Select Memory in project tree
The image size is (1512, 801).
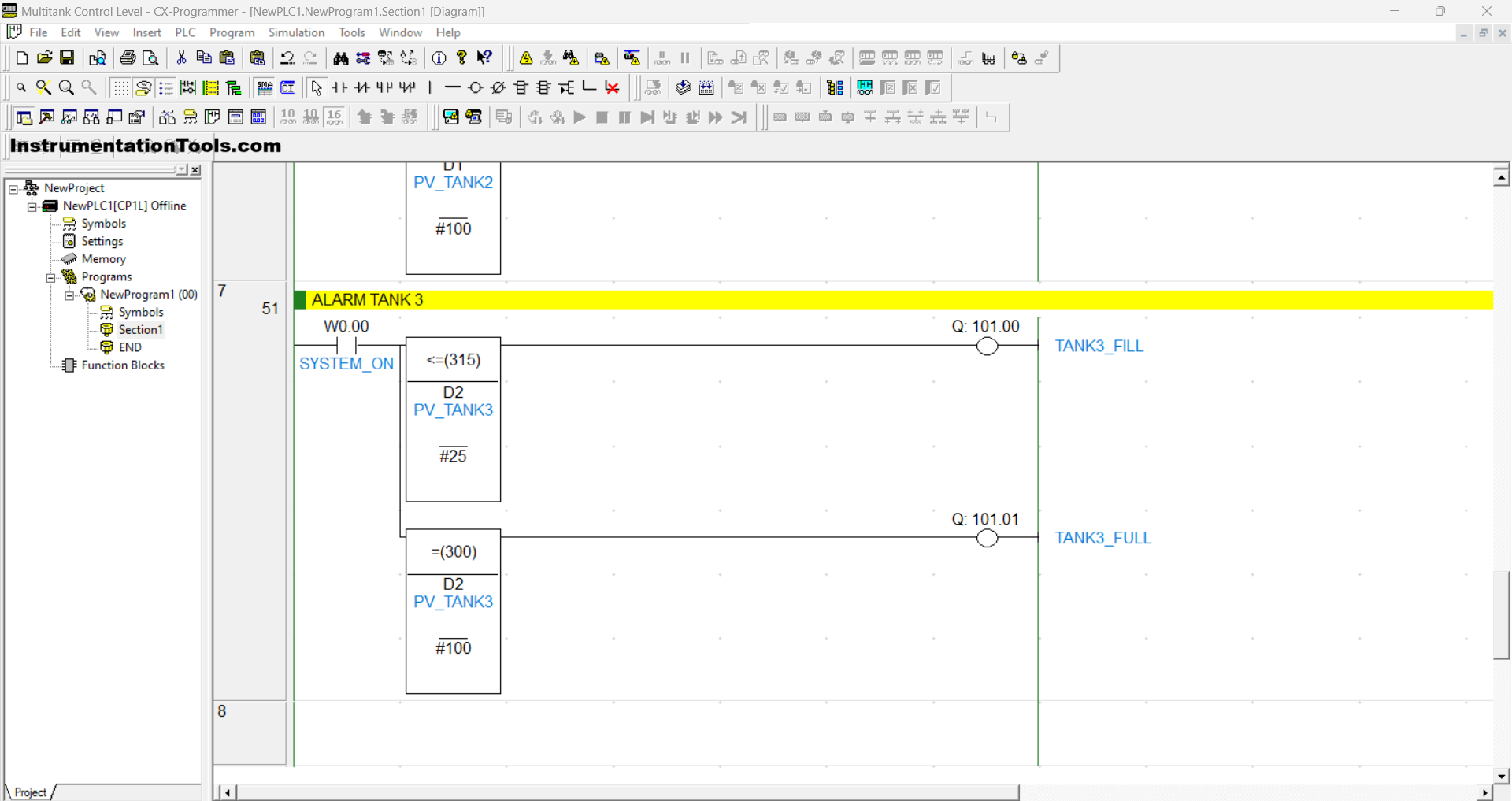pos(103,258)
